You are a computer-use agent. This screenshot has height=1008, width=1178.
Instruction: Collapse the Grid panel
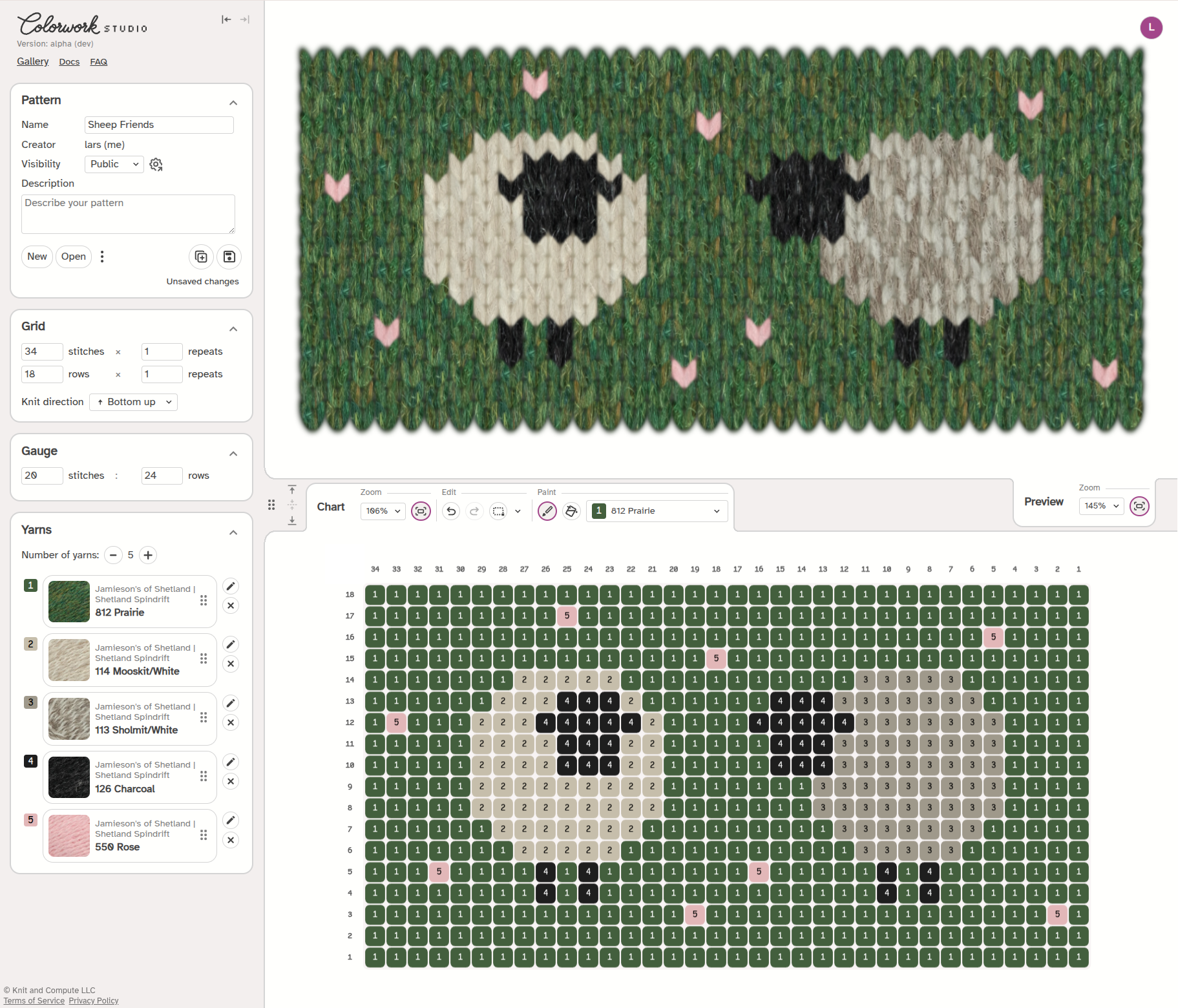pyautogui.click(x=233, y=329)
